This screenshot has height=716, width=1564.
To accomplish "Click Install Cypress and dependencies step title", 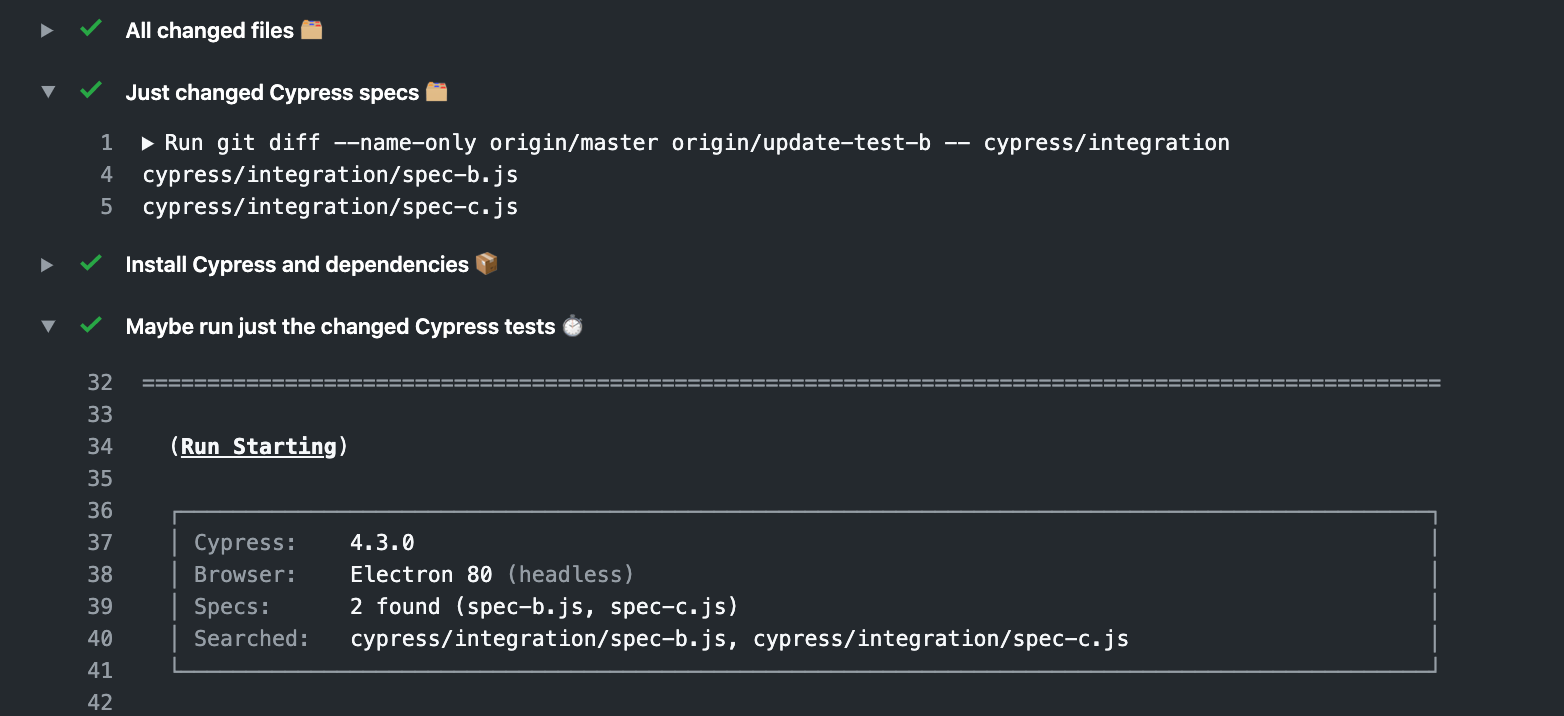I will tap(298, 265).
